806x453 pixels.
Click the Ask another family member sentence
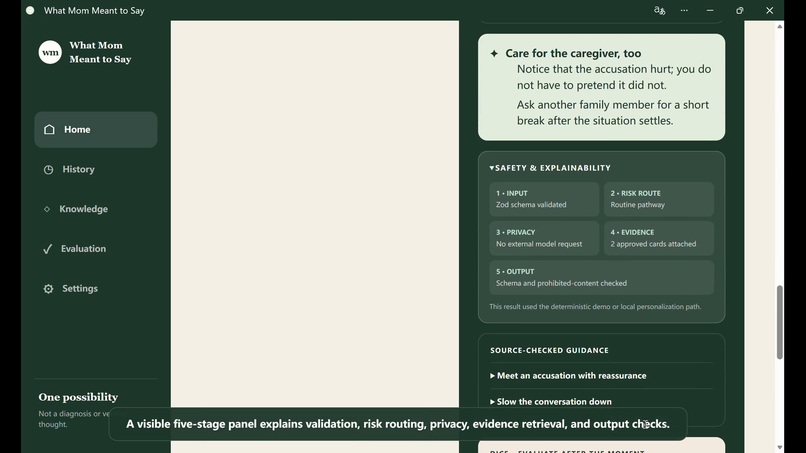tap(613, 113)
